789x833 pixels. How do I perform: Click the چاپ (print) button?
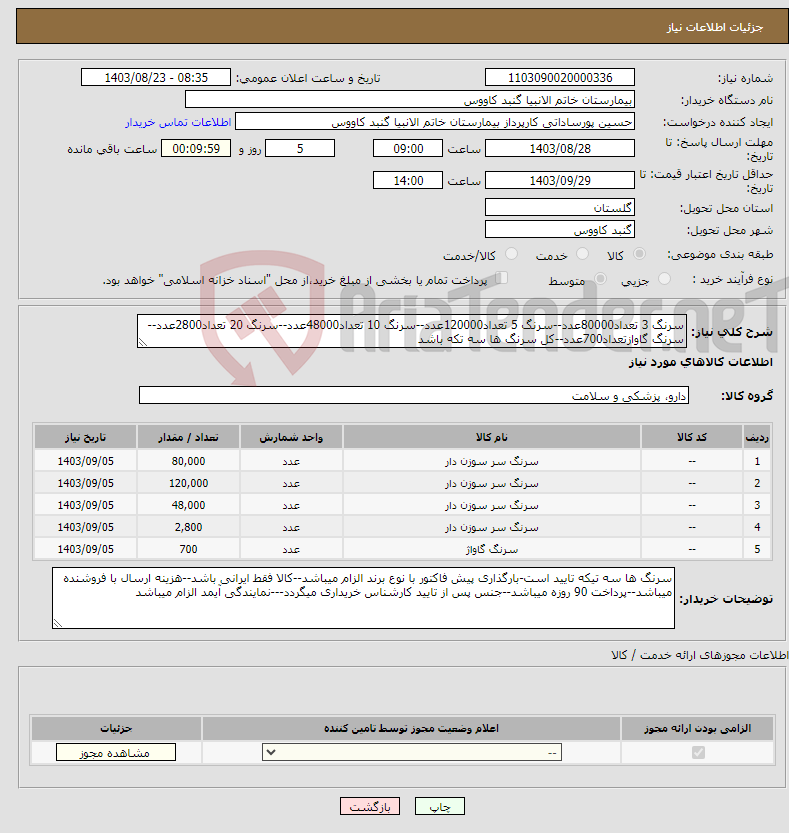tap(439, 806)
